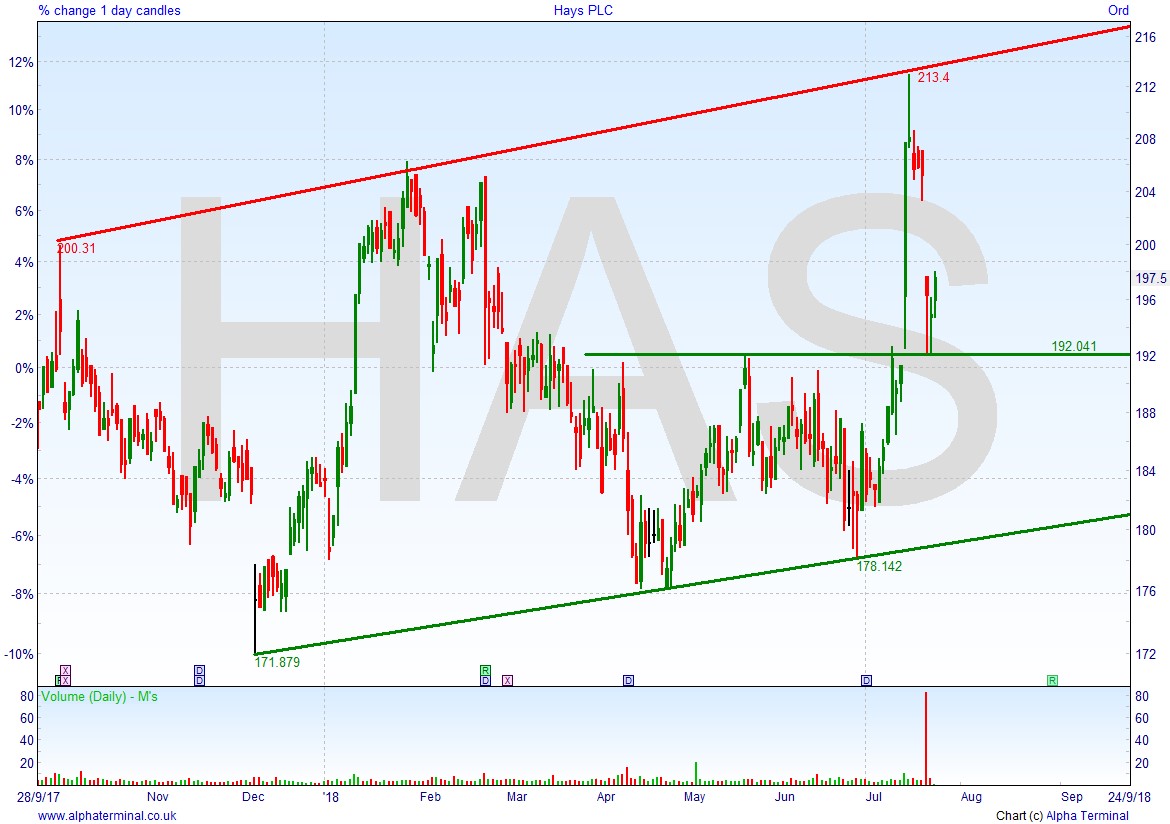Click the 192.041 support level label
This screenshot has width=1170, height=824.
point(1074,346)
